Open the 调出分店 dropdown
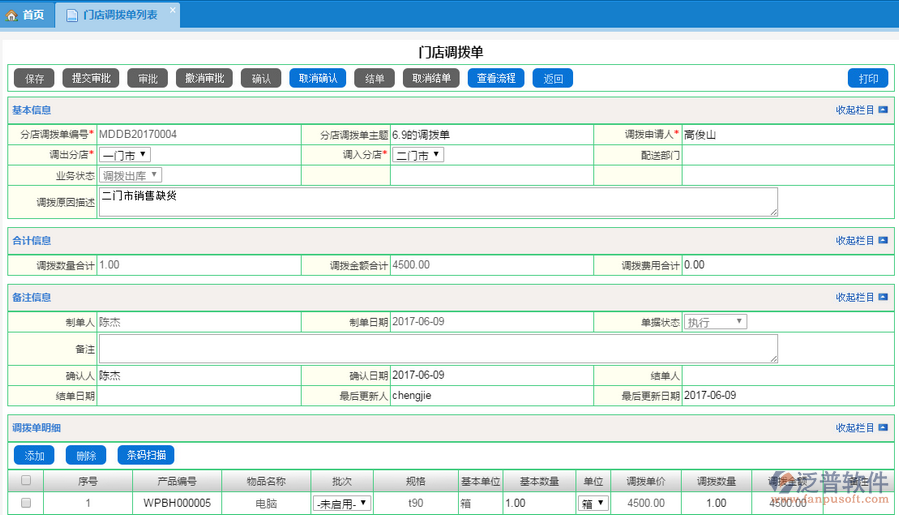Screen dimensions: 899x515 [x=125, y=155]
